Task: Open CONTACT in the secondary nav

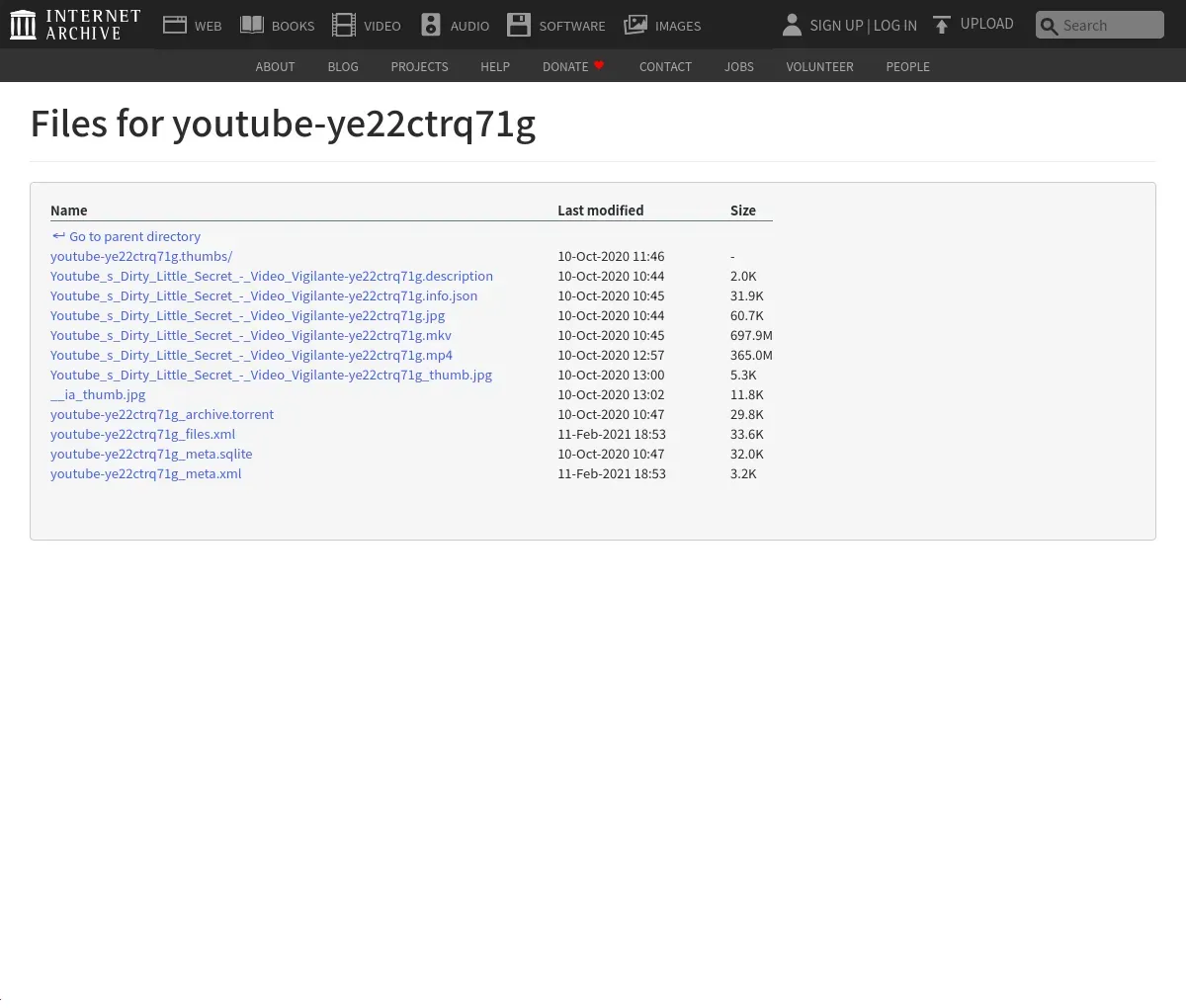Action: [665, 66]
